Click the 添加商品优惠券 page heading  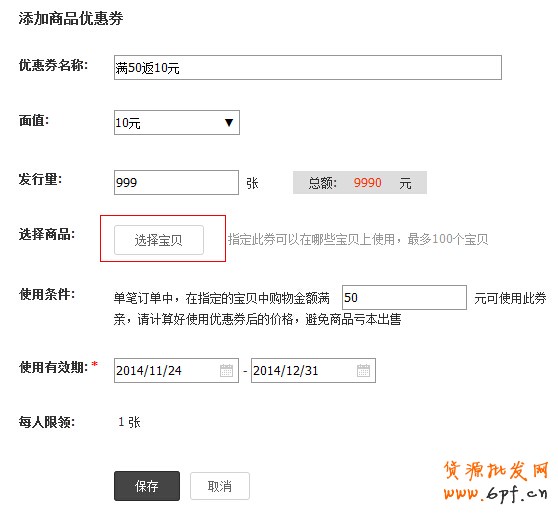[x=71, y=18]
